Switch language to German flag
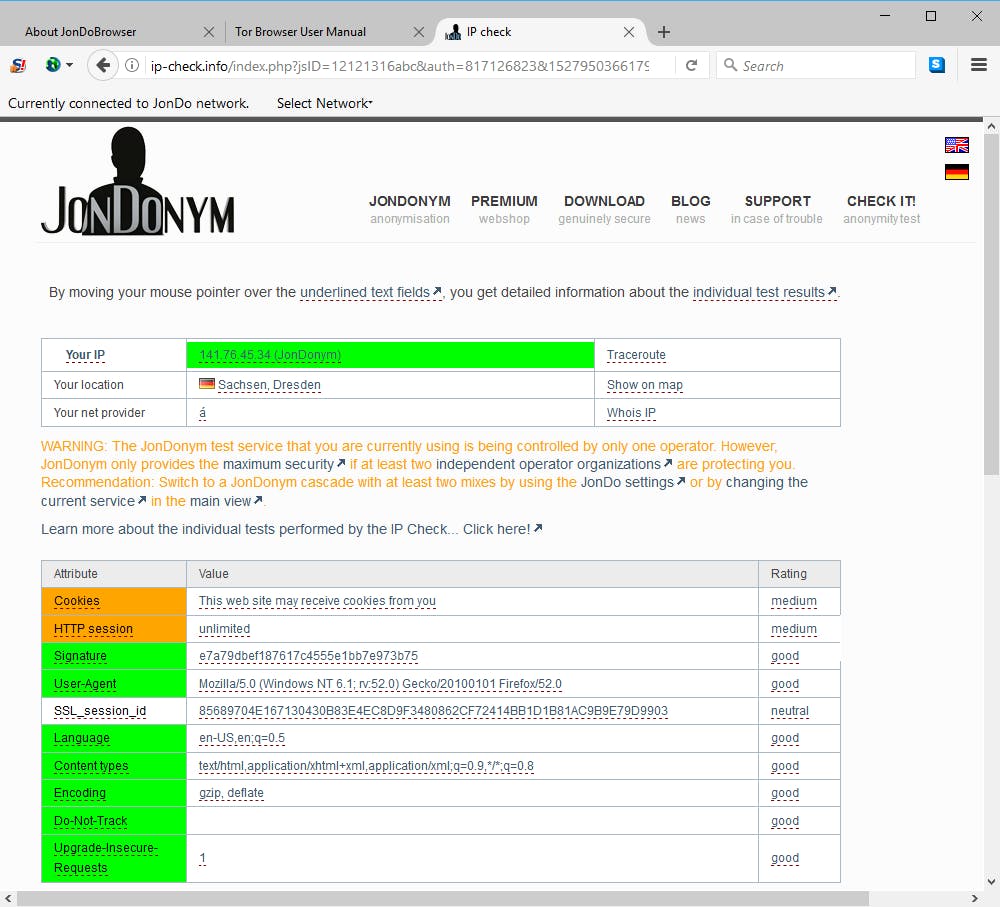The height and width of the screenshot is (907, 1000). (x=957, y=172)
